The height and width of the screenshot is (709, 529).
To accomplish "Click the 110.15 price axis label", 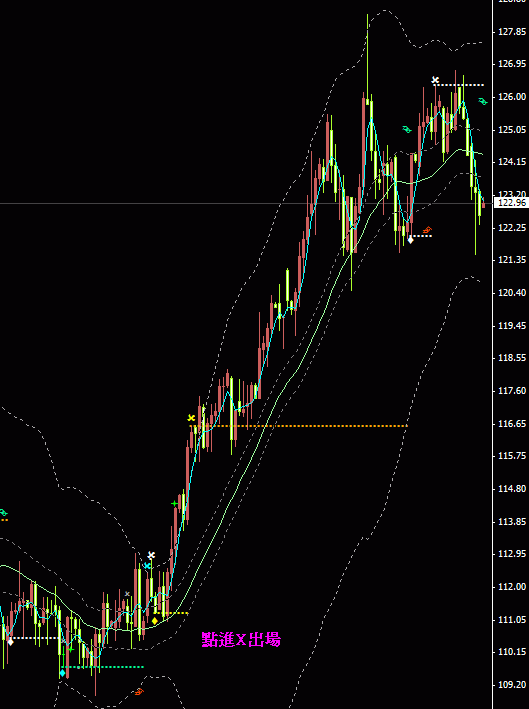I will tap(512, 652).
